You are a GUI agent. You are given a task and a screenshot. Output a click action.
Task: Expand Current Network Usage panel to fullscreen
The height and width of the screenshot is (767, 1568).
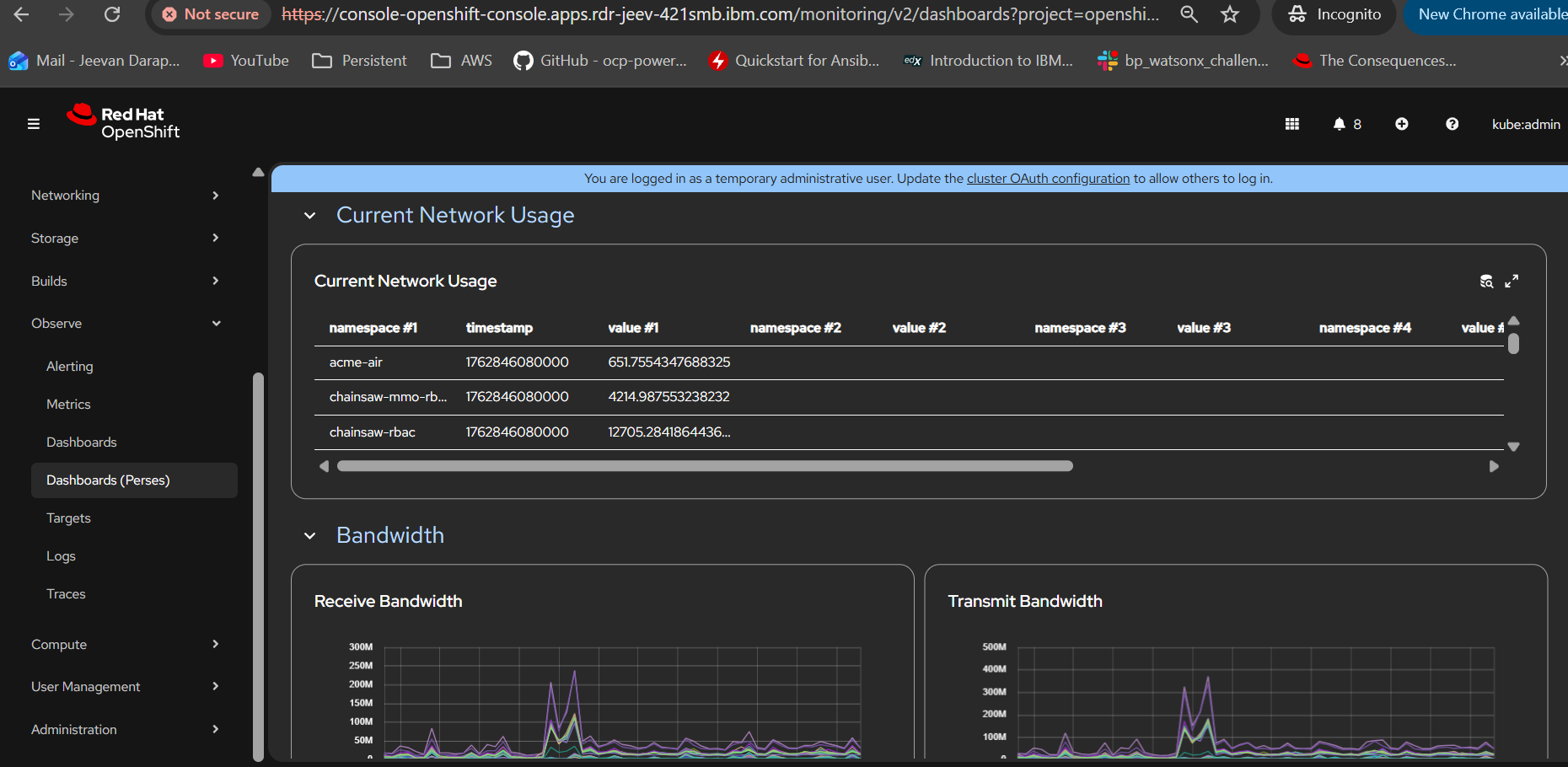tap(1512, 282)
